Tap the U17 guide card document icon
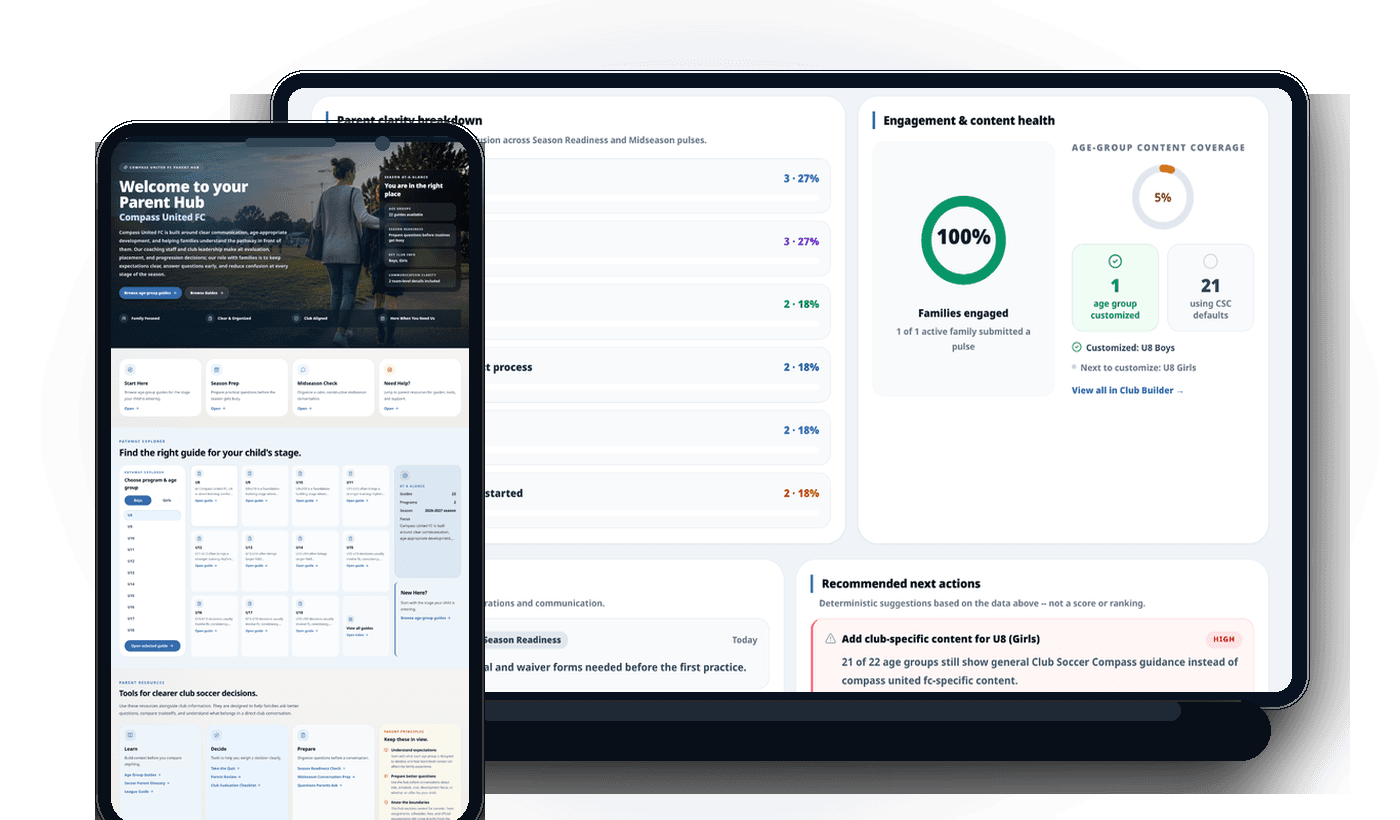 (249, 604)
